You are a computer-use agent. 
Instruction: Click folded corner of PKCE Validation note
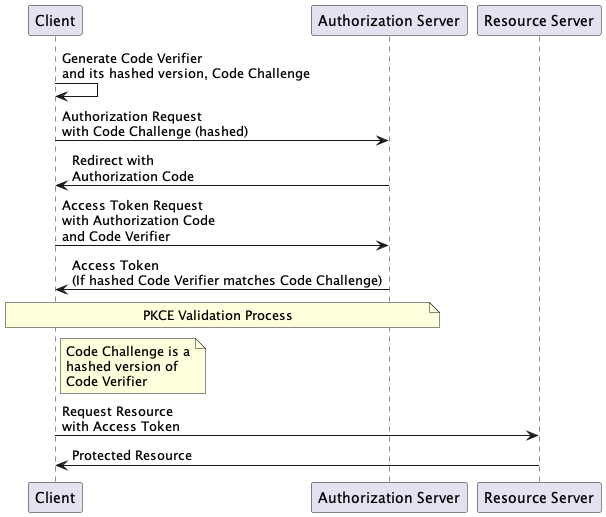(x=435, y=307)
